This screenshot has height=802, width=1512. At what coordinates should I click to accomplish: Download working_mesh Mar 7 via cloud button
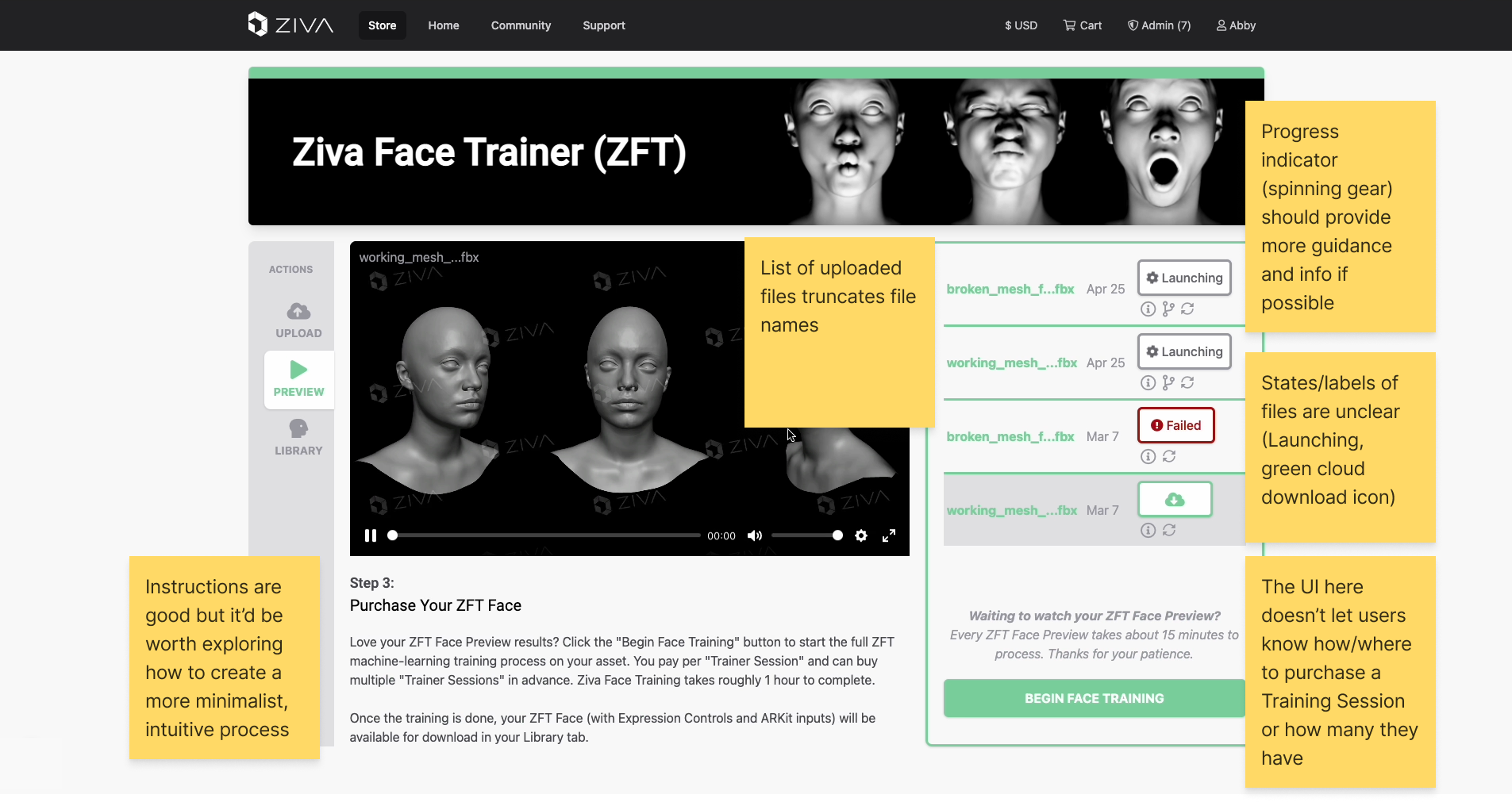(1175, 499)
